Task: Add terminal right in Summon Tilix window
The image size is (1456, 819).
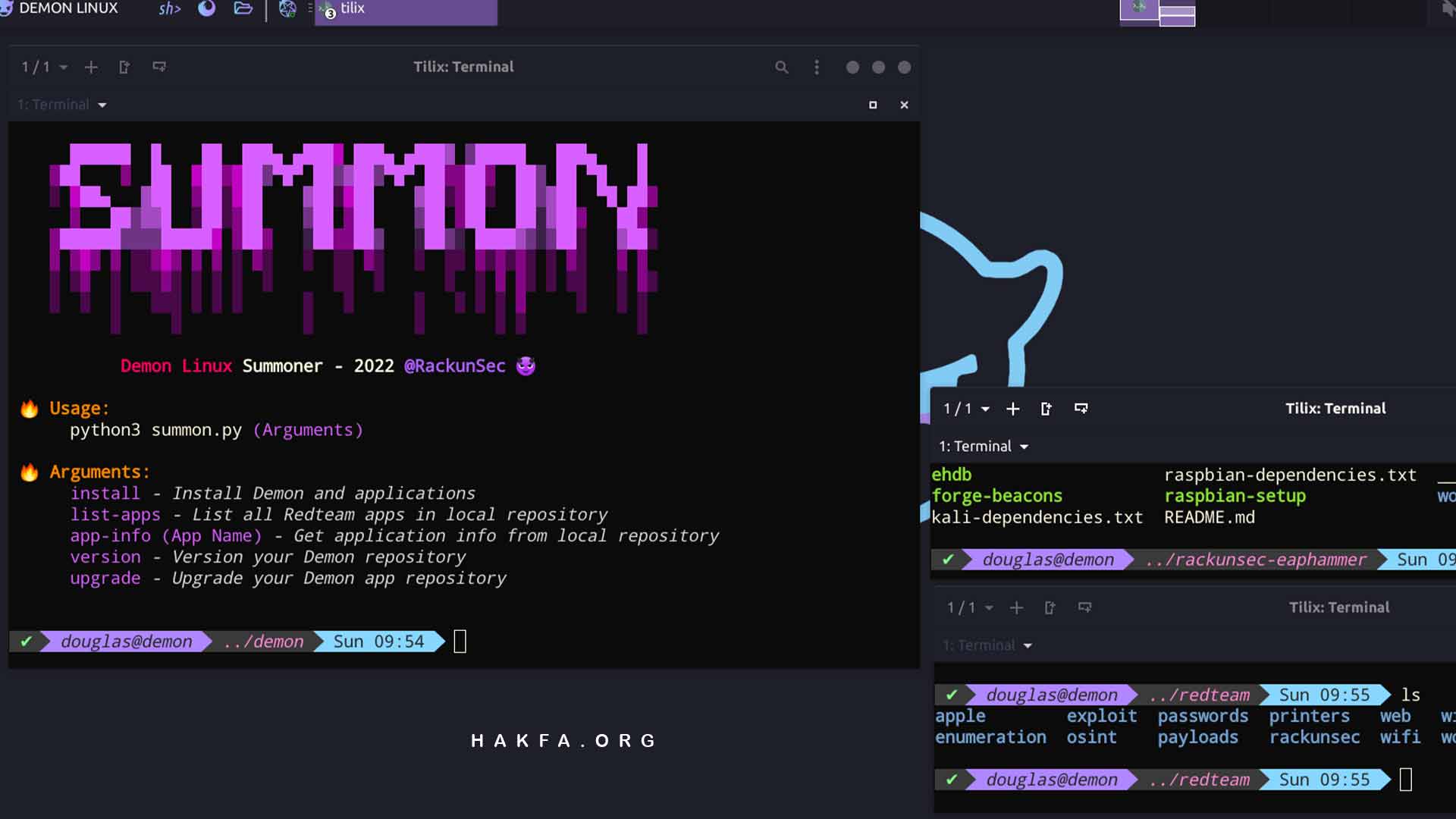Action: click(x=124, y=67)
